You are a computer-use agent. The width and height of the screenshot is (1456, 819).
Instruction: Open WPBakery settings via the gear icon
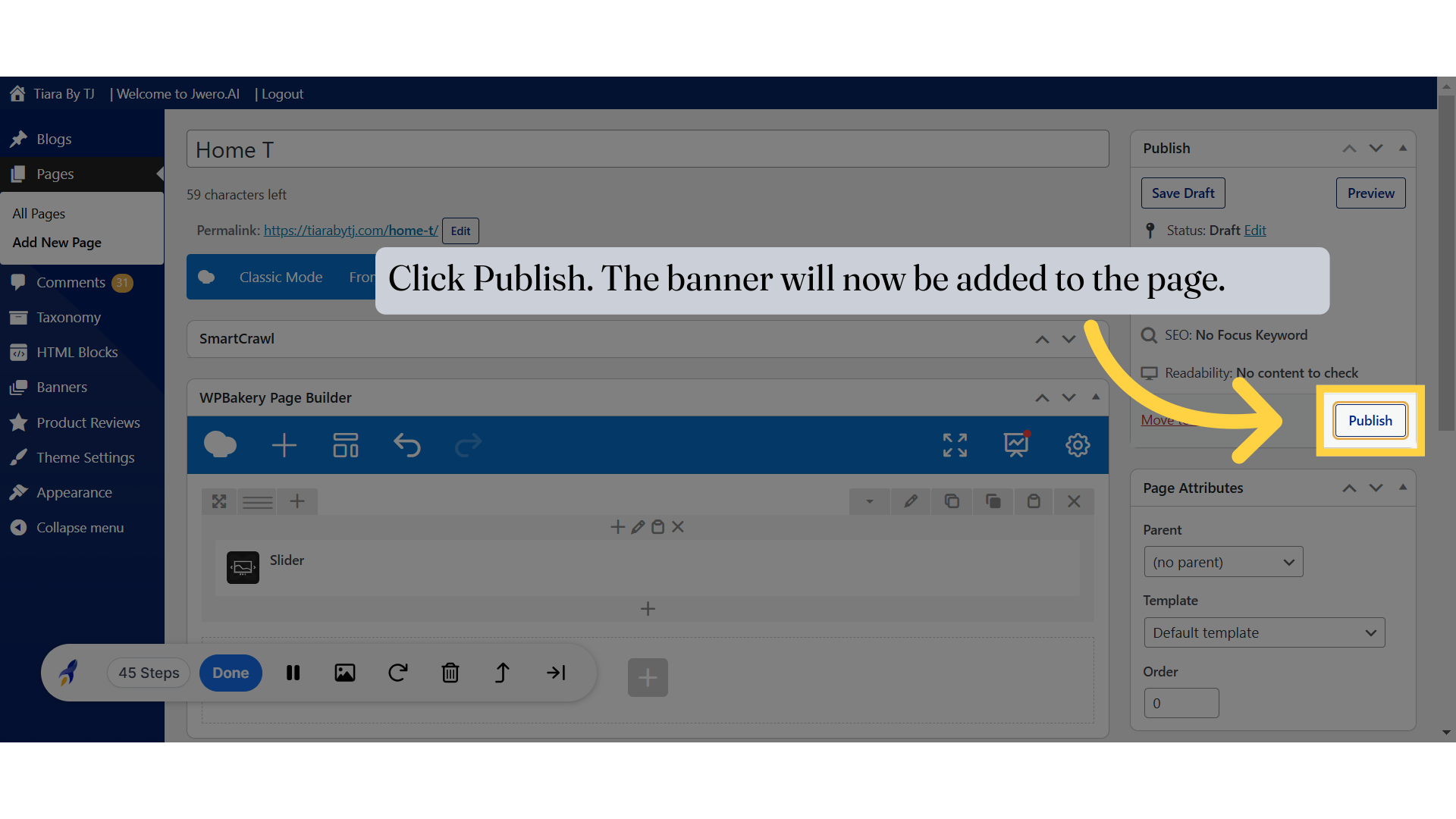(1078, 445)
